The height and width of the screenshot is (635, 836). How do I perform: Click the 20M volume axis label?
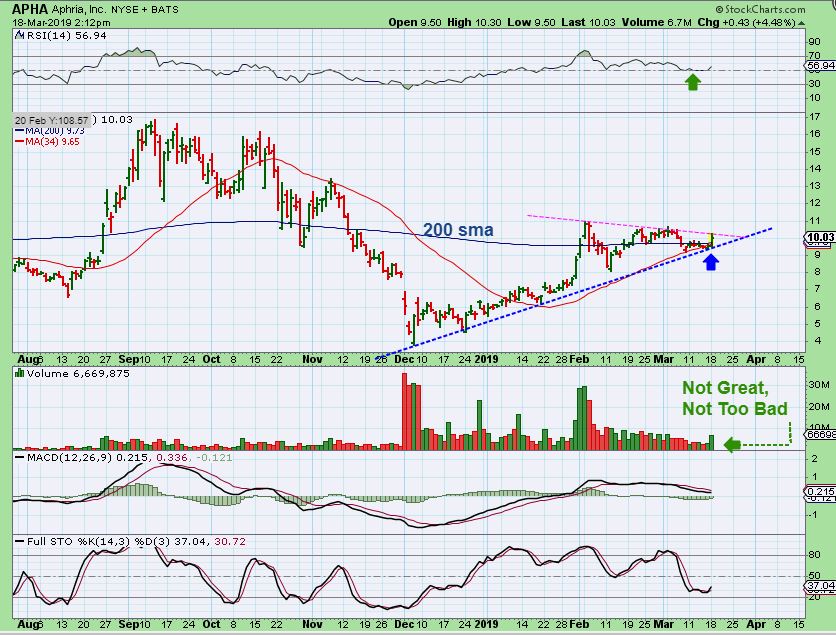[819, 407]
